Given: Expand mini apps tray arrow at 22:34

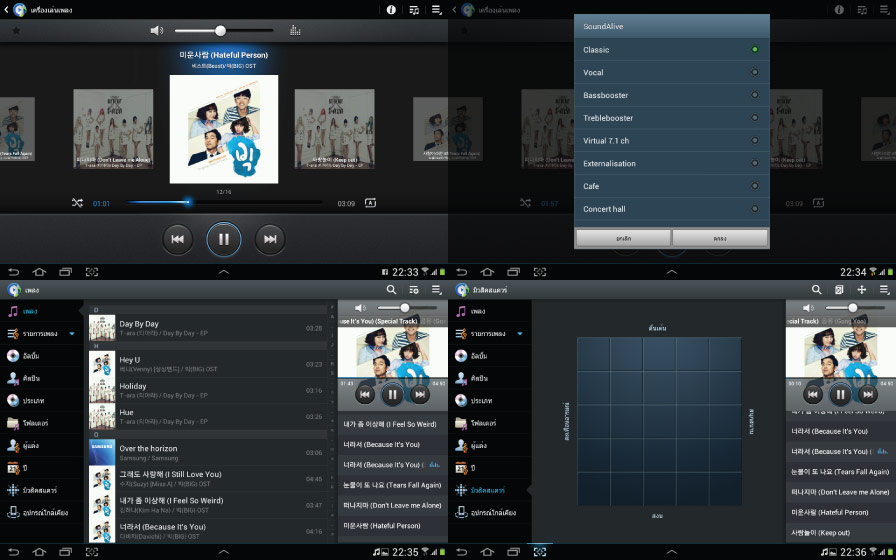Looking at the screenshot, I should point(672,272).
